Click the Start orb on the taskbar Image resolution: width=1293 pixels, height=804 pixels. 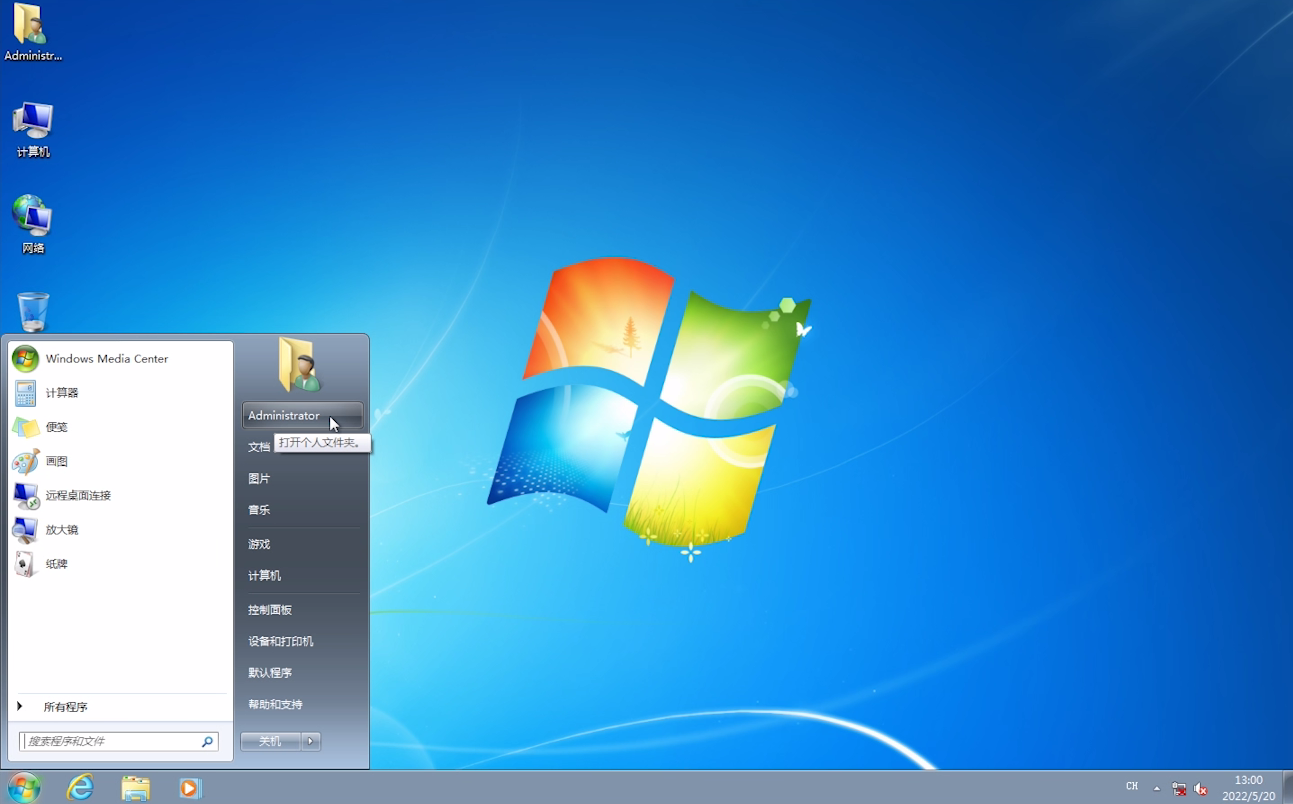point(24,788)
